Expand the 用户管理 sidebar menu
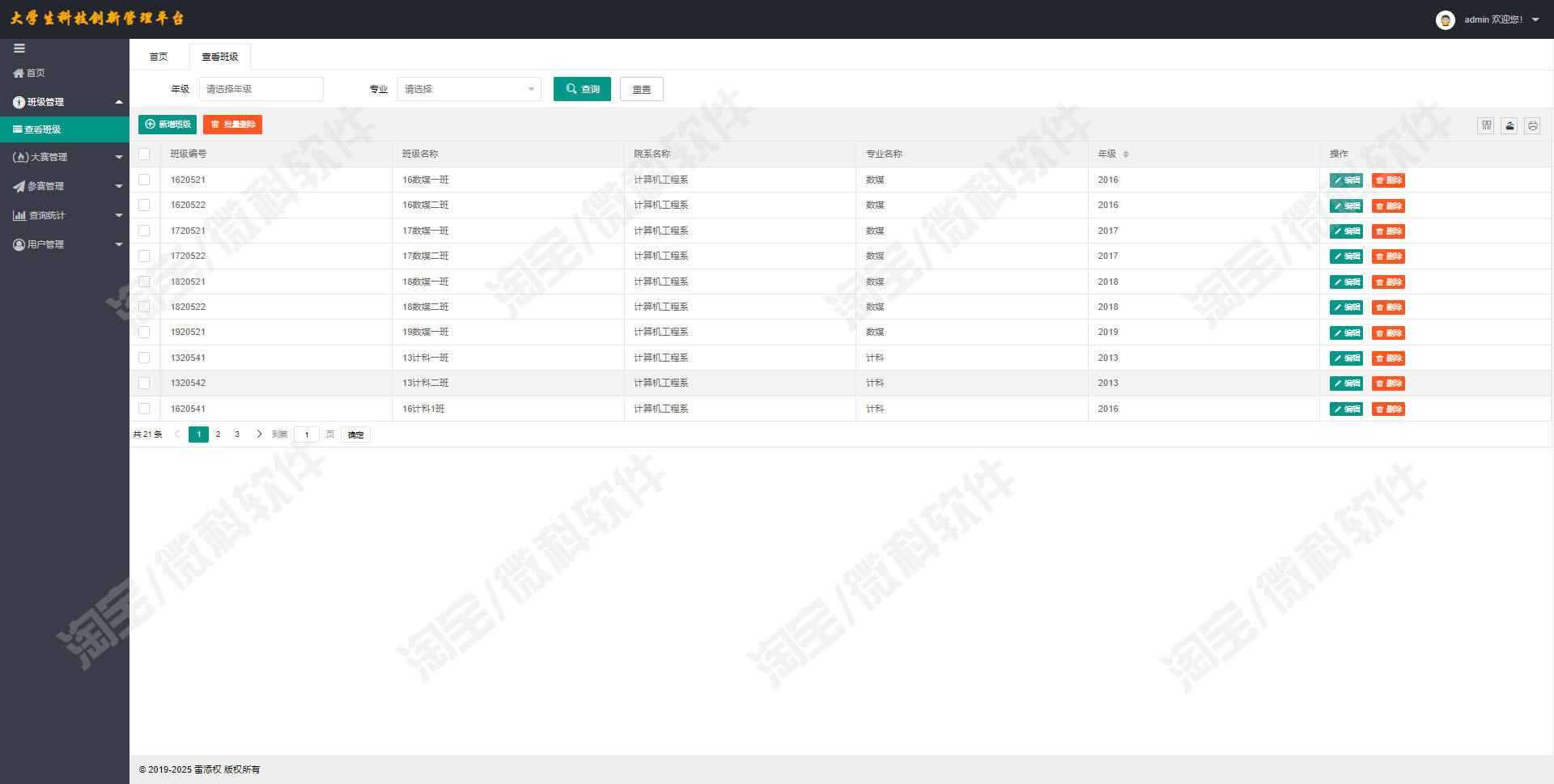 click(x=65, y=244)
